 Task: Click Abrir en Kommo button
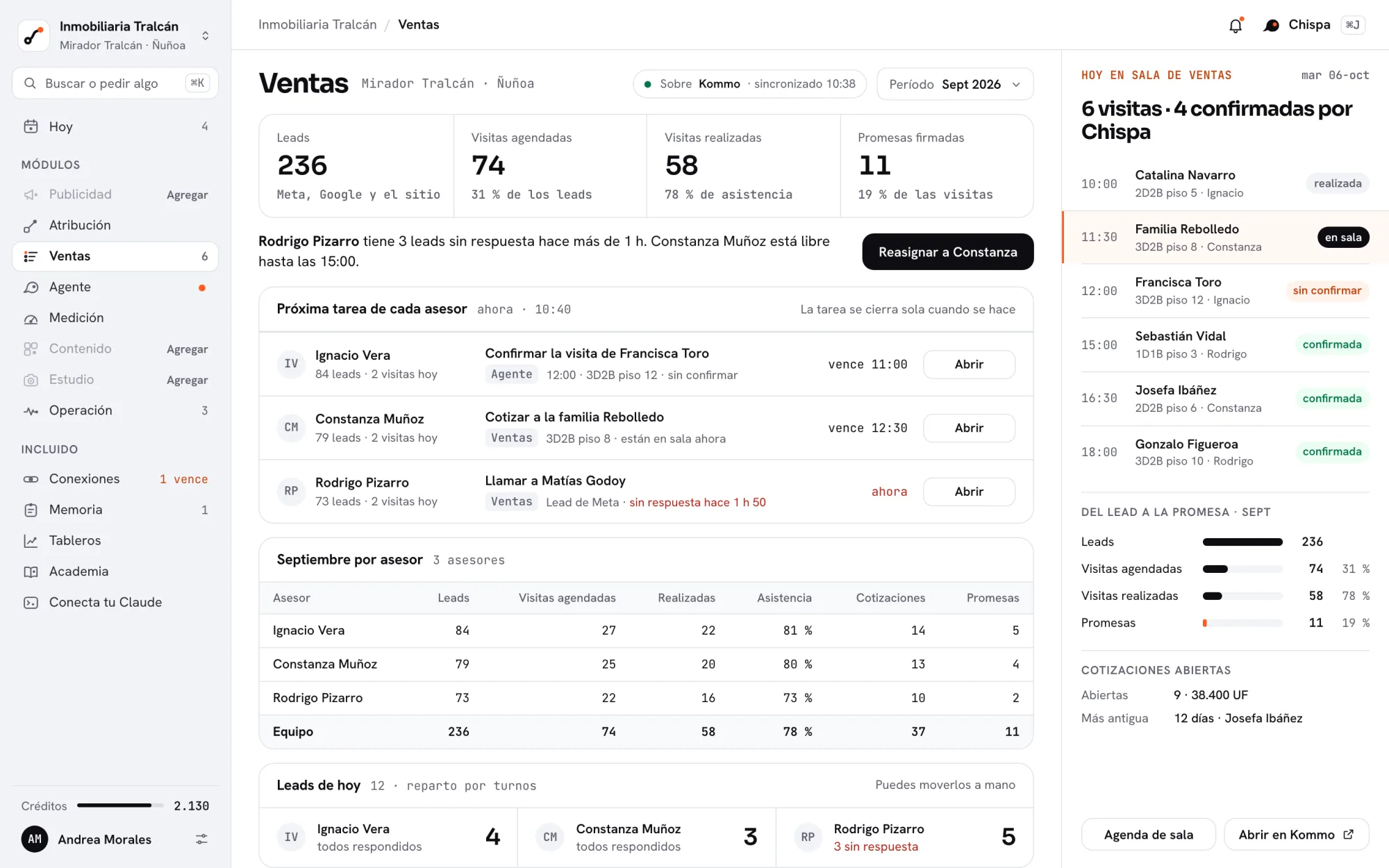coord(1296,835)
